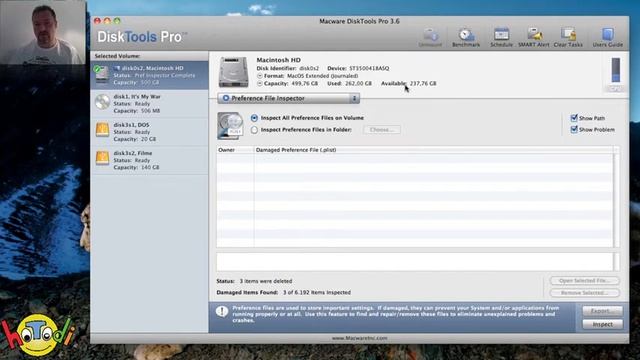Select the Macintosh HD volume (disk0s2)

click(x=149, y=75)
